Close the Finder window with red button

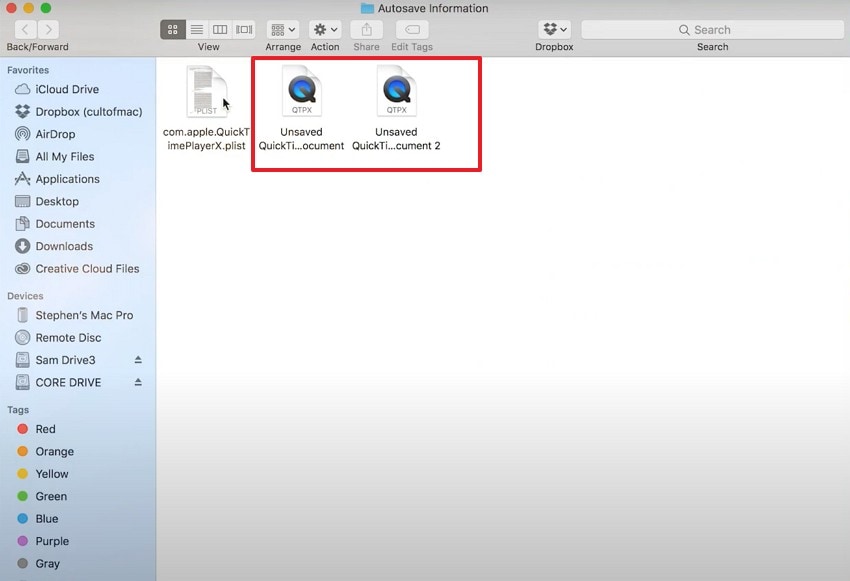click(x=11, y=8)
